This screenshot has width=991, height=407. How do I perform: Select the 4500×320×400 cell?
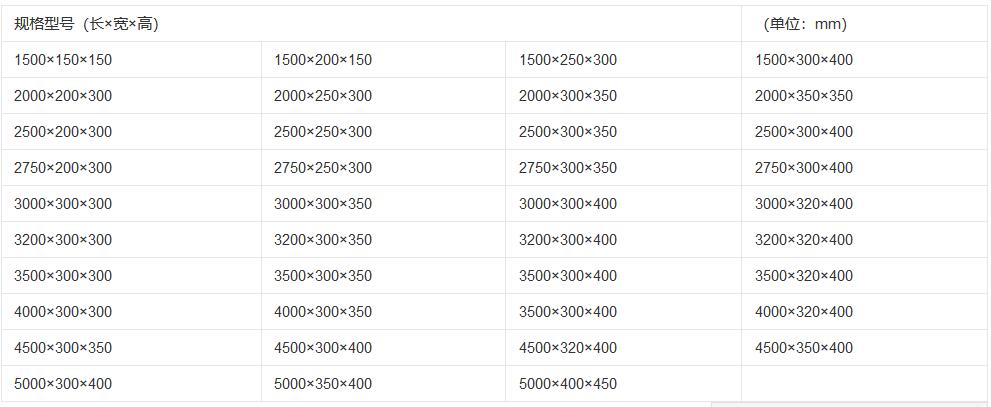(568, 348)
